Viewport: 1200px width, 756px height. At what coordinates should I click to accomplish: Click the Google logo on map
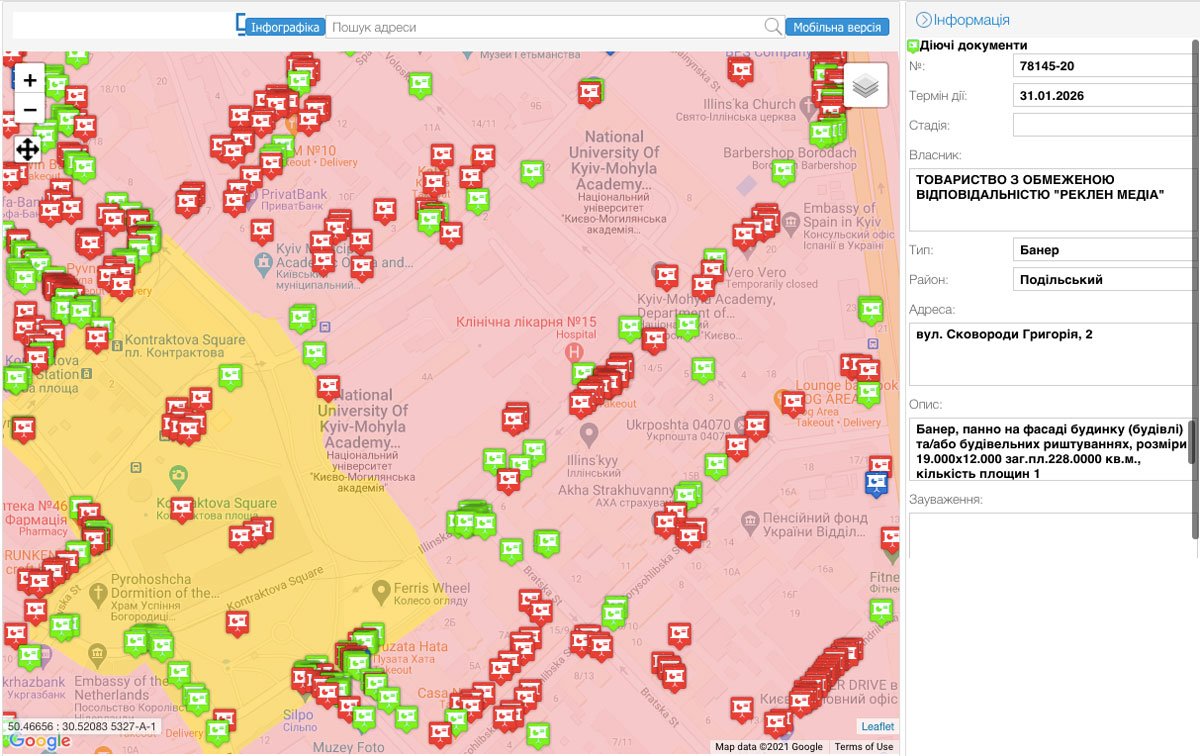38,741
